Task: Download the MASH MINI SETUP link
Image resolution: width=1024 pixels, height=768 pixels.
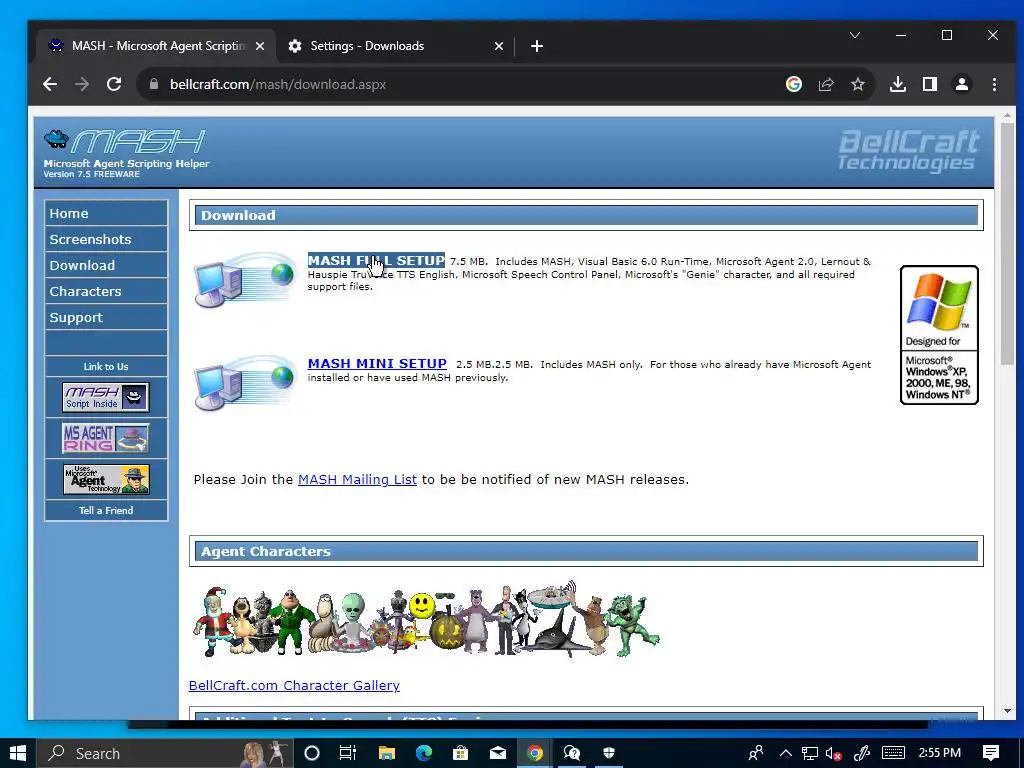Action: click(x=377, y=364)
